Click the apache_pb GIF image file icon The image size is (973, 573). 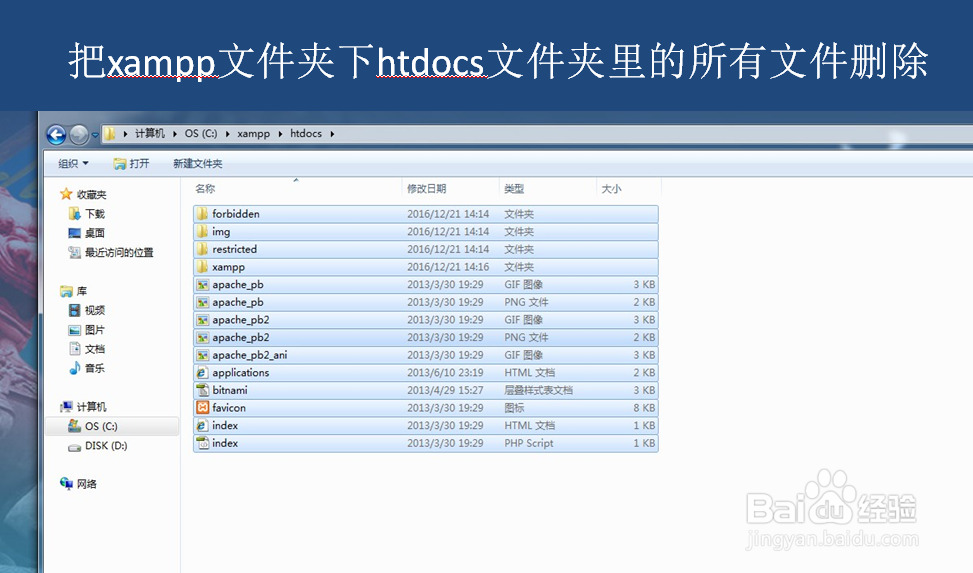pos(202,284)
